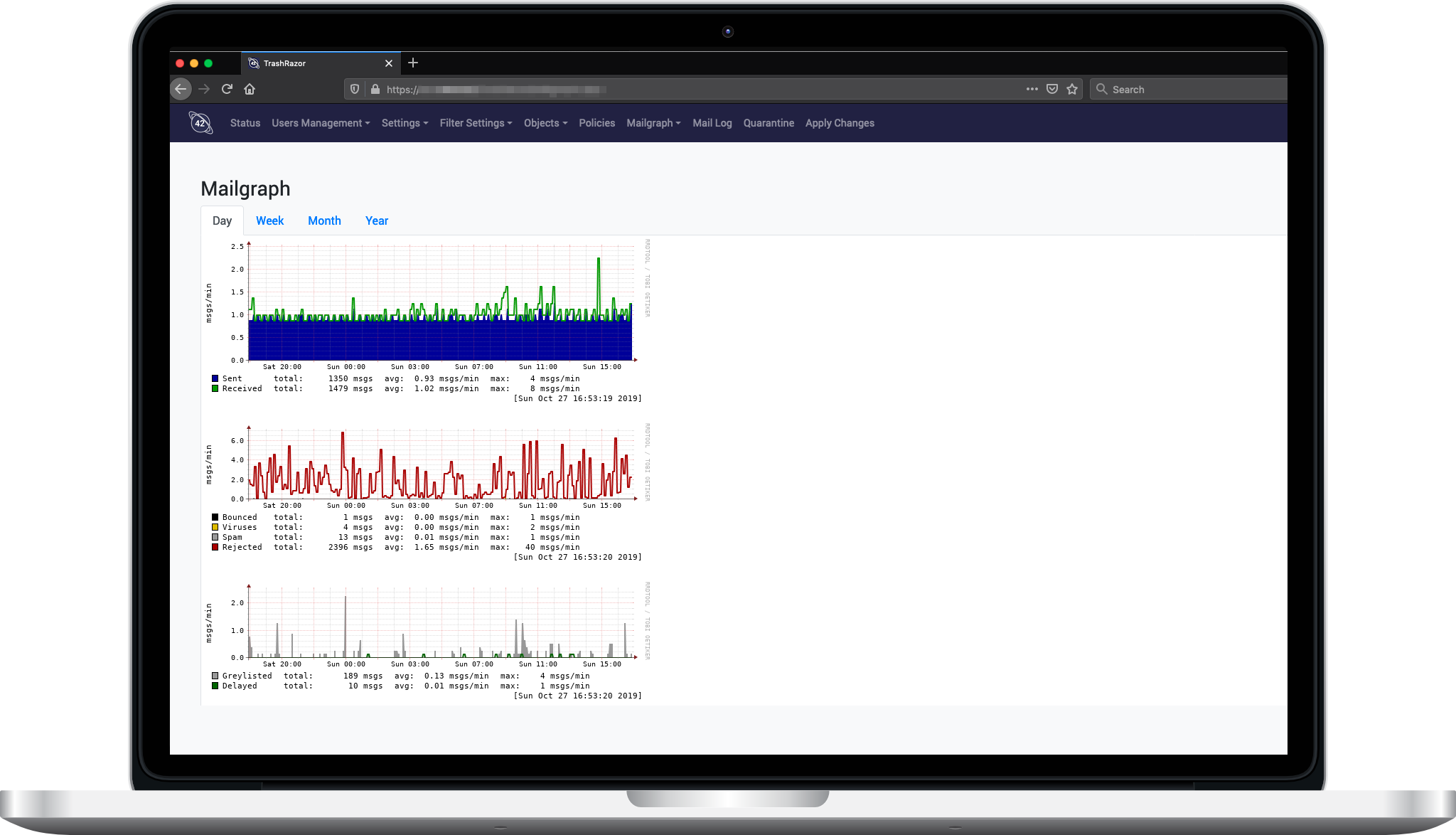This screenshot has height=835, width=1456.
Task: Toggle the bookmark star for this page
Action: 1072,89
